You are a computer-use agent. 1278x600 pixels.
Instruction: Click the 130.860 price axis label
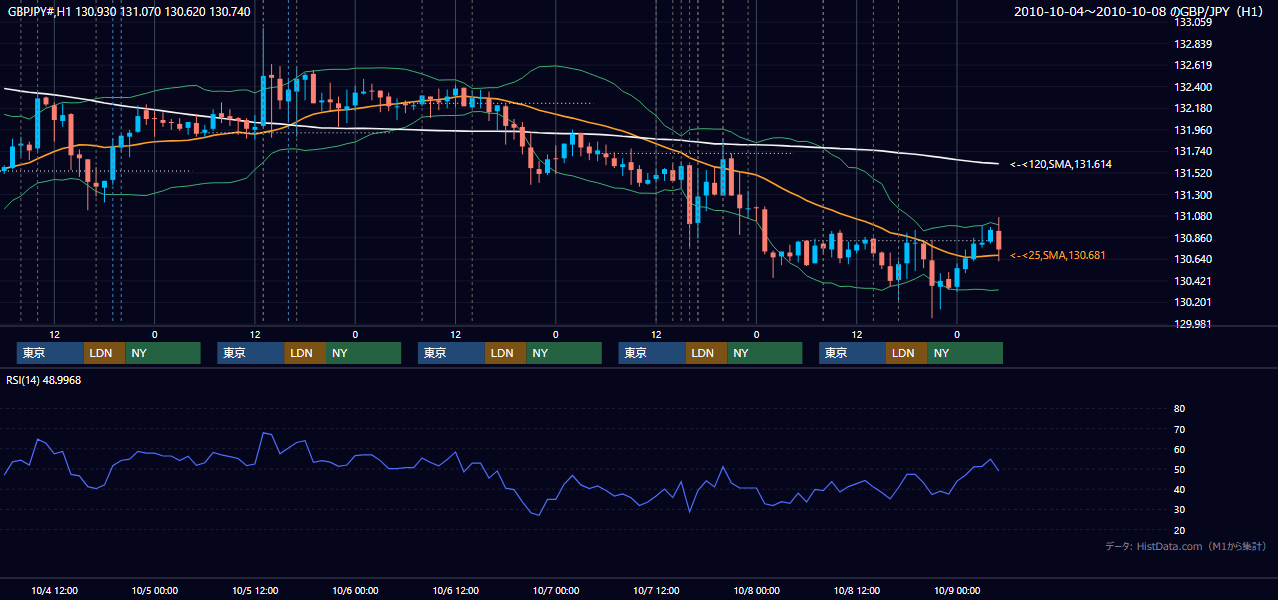tap(1194, 238)
